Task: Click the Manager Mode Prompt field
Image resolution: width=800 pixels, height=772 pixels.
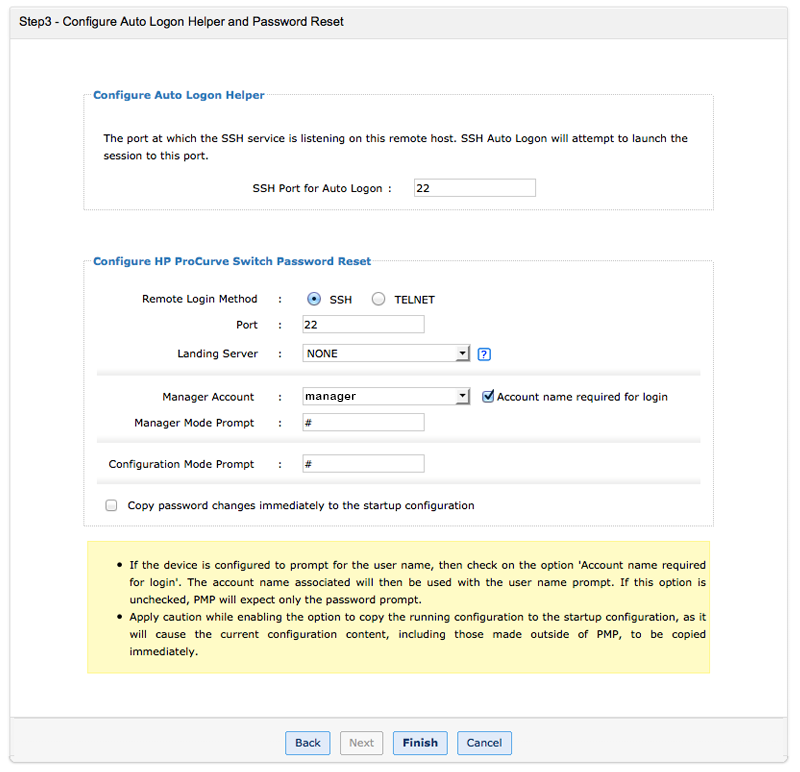Action: pos(363,421)
